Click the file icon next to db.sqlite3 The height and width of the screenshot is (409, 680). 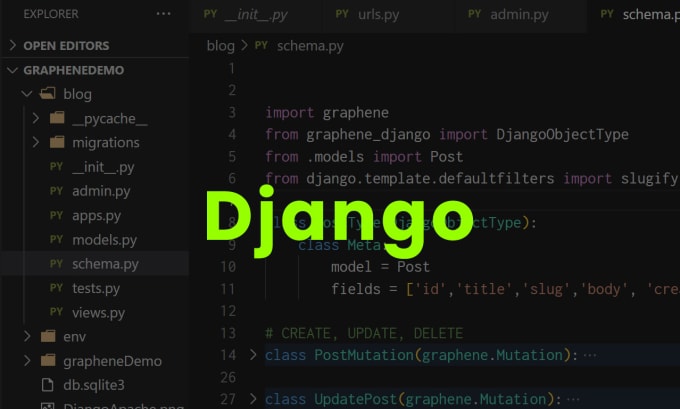pyautogui.click(x=47, y=385)
